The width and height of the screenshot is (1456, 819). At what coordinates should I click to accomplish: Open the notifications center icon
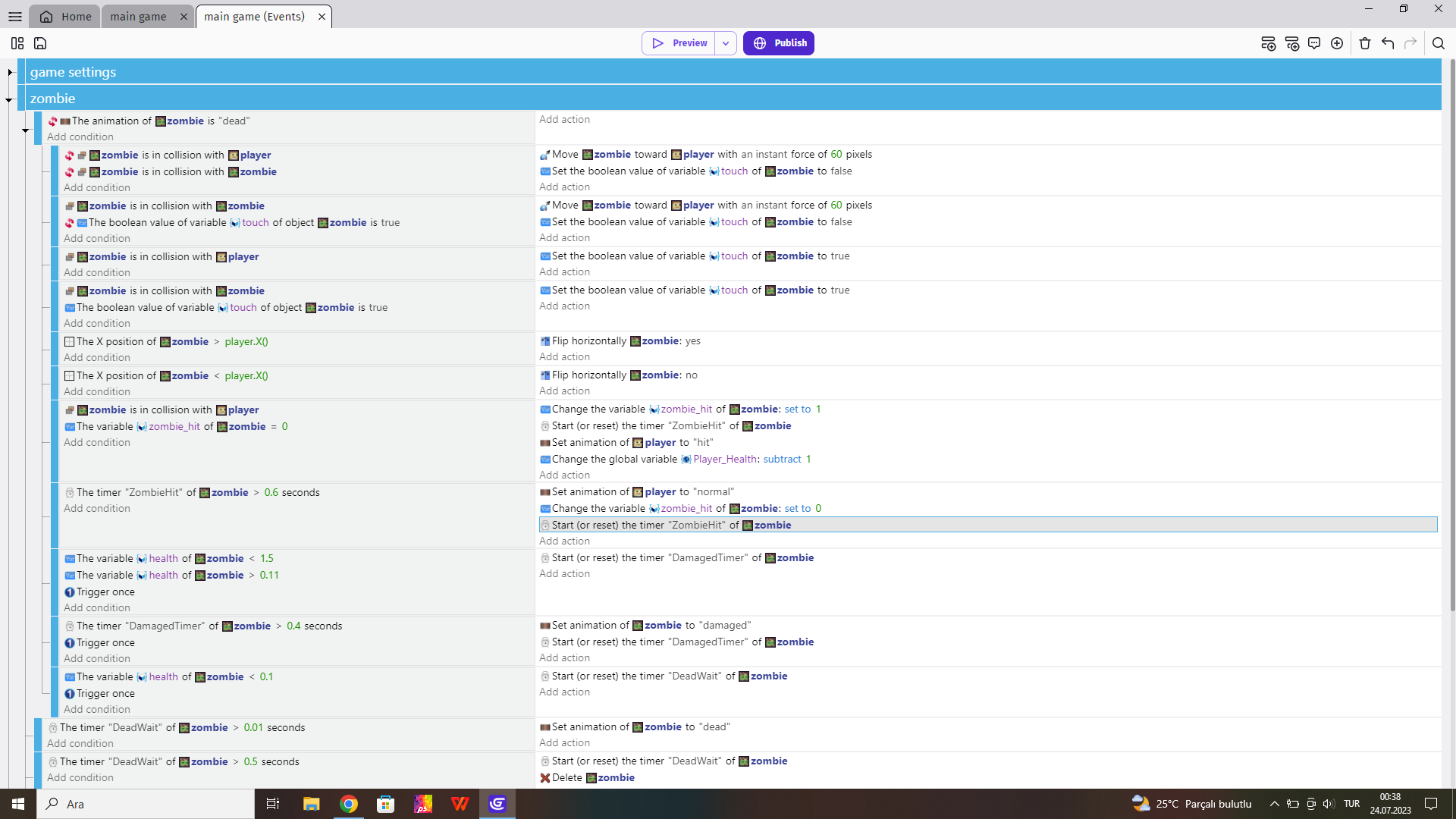click(1431, 804)
